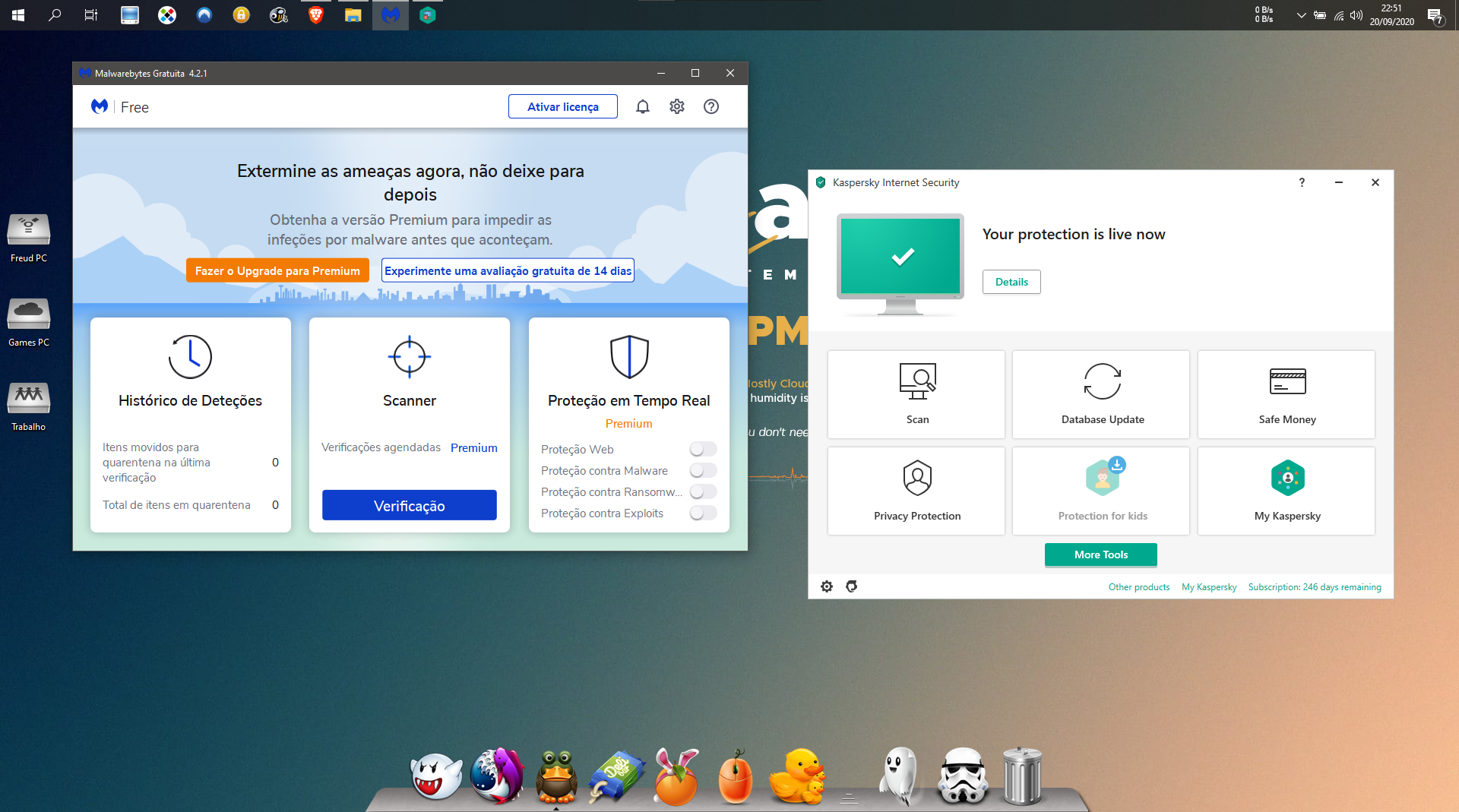Click Ativar licença button

(563, 107)
